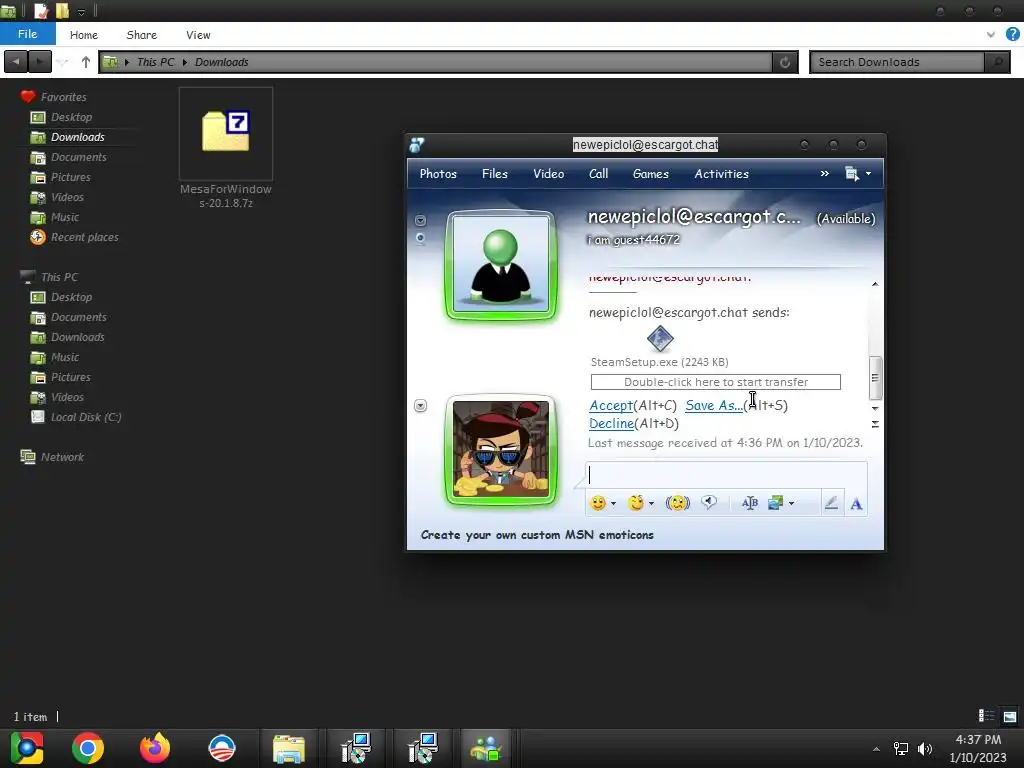This screenshot has height=768, width=1024.
Task: Click the Messenger window title bar icon
Action: tap(417, 145)
